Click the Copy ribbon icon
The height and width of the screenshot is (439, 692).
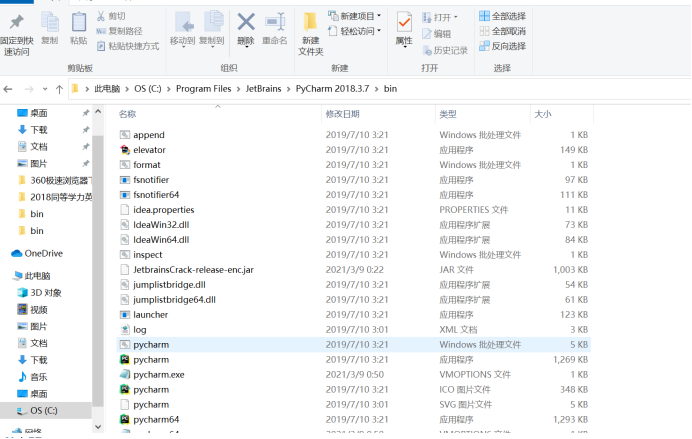[x=49, y=22]
